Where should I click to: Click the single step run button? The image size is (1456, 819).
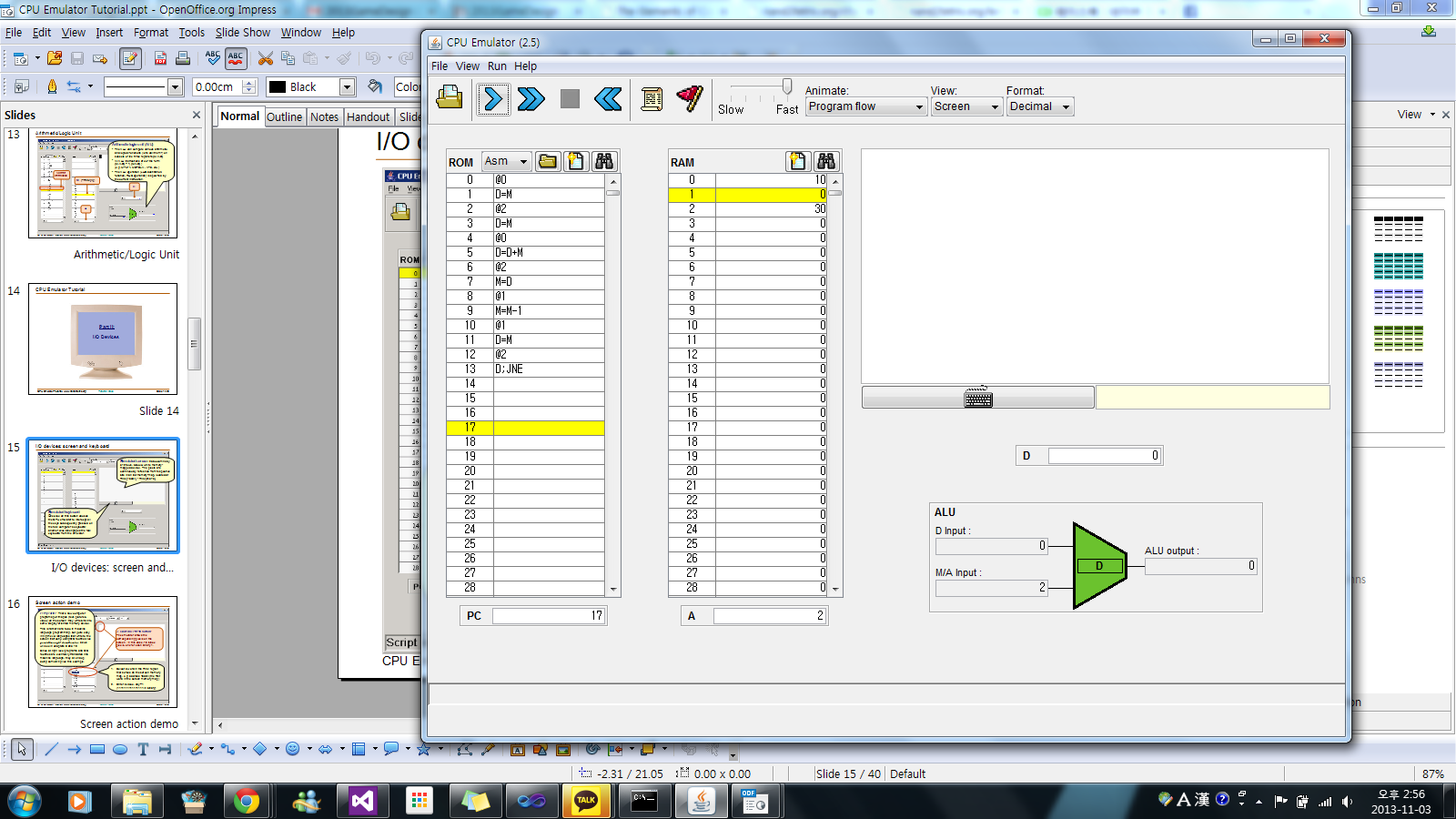[x=493, y=98]
